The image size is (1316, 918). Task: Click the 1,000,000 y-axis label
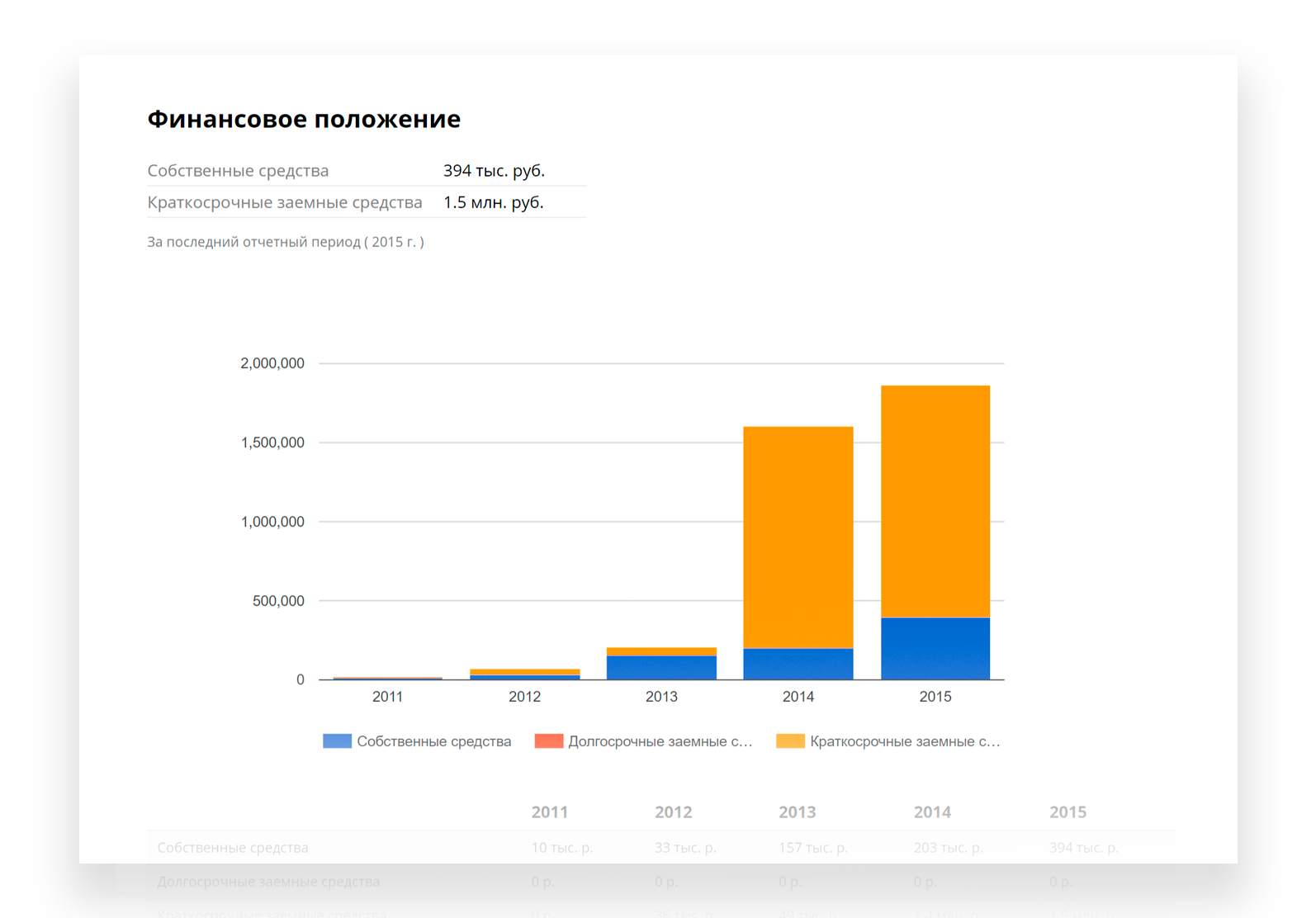click(x=272, y=522)
